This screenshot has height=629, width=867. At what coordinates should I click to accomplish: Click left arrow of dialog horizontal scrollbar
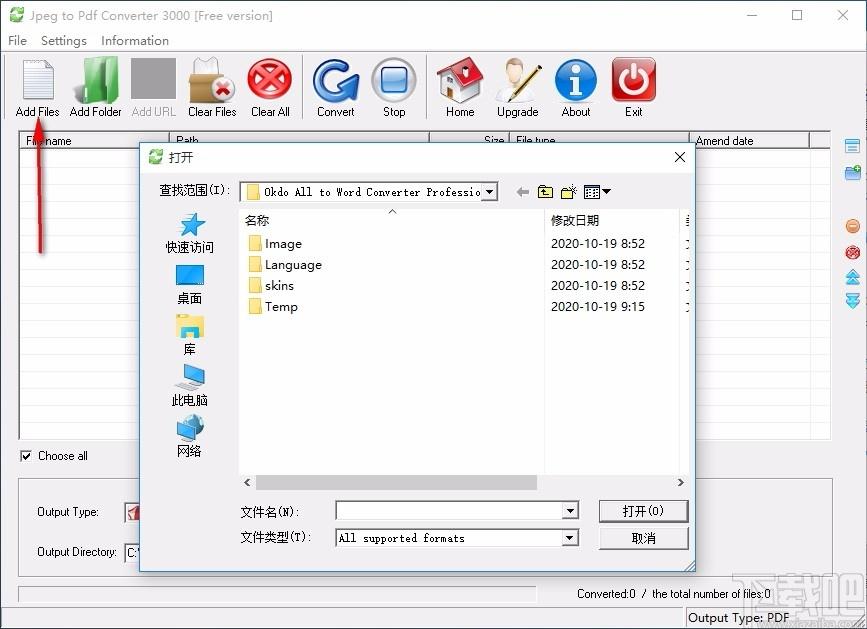[x=247, y=483]
